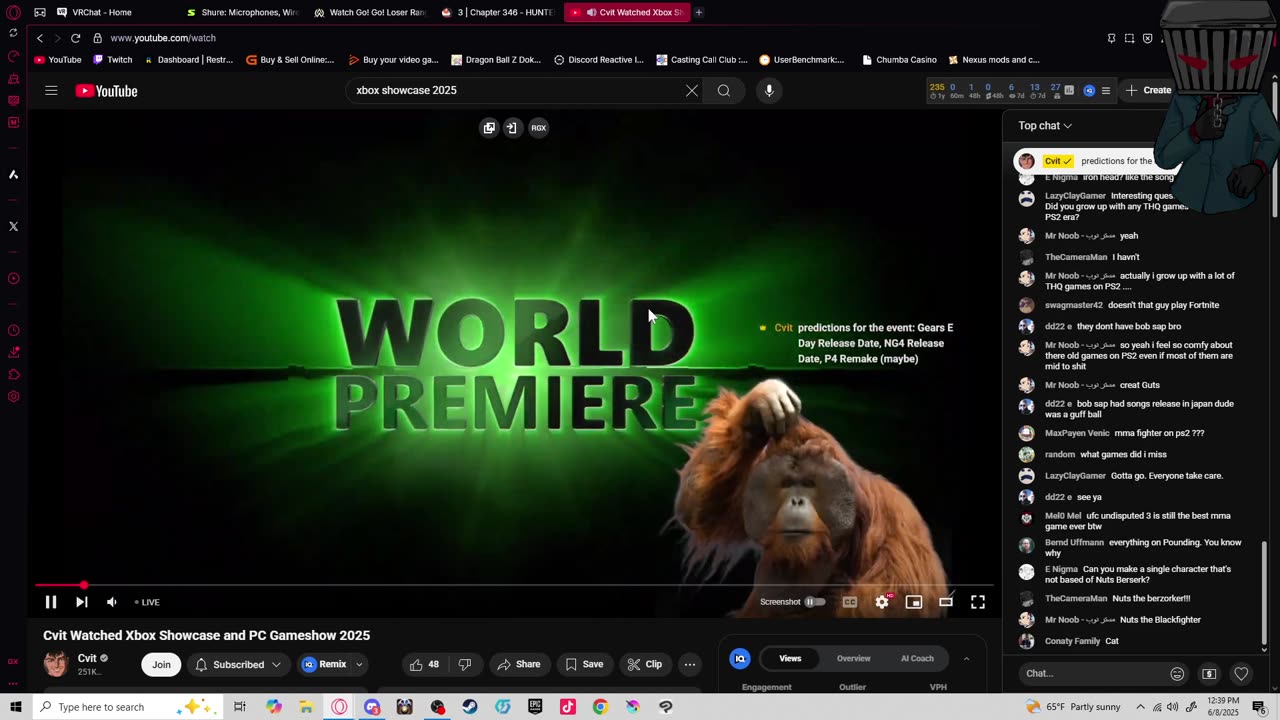The image size is (1280, 720).
Task: Skip to the next video
Action: [82, 602]
